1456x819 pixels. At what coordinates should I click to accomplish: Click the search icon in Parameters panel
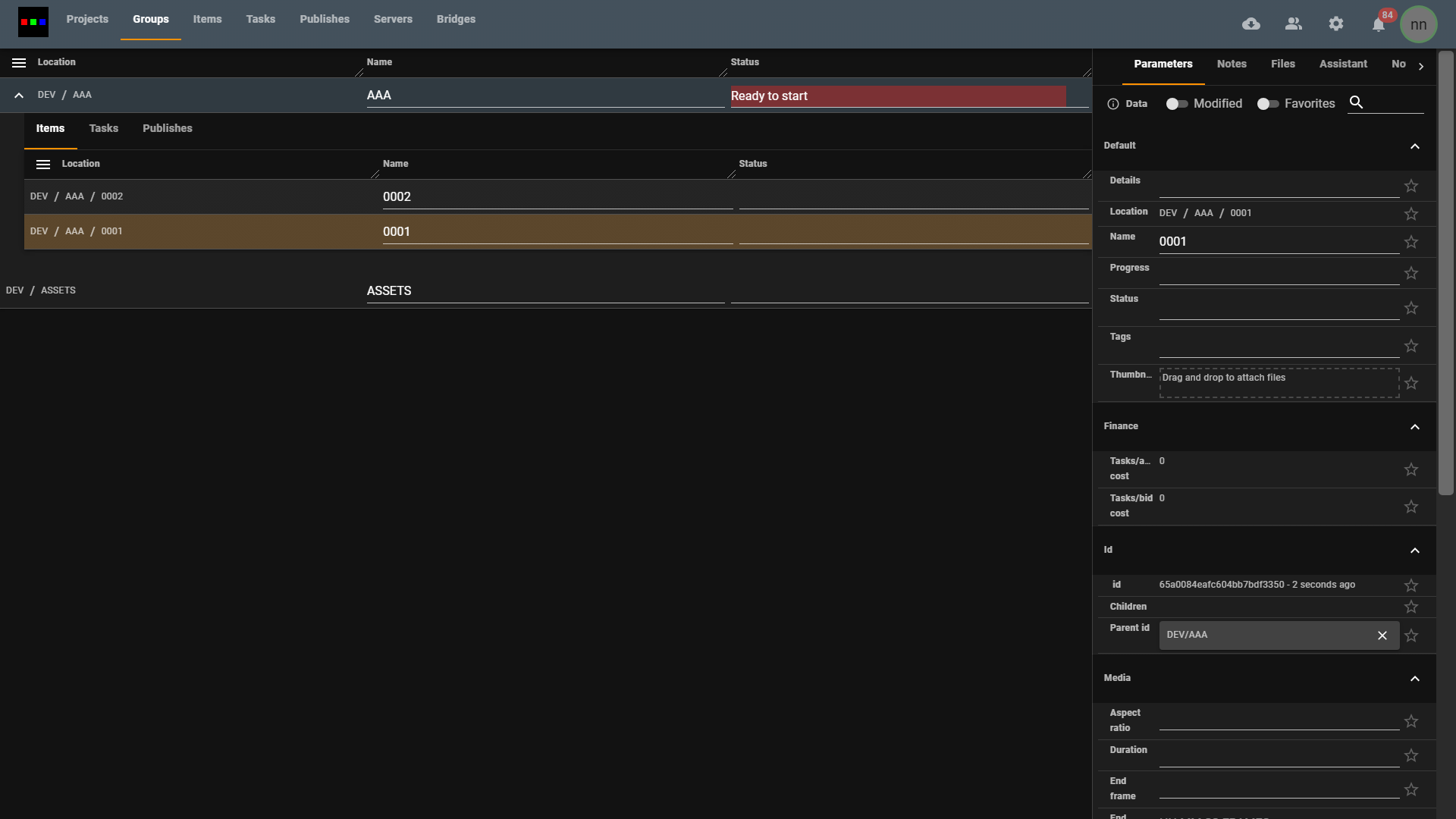coord(1357,102)
